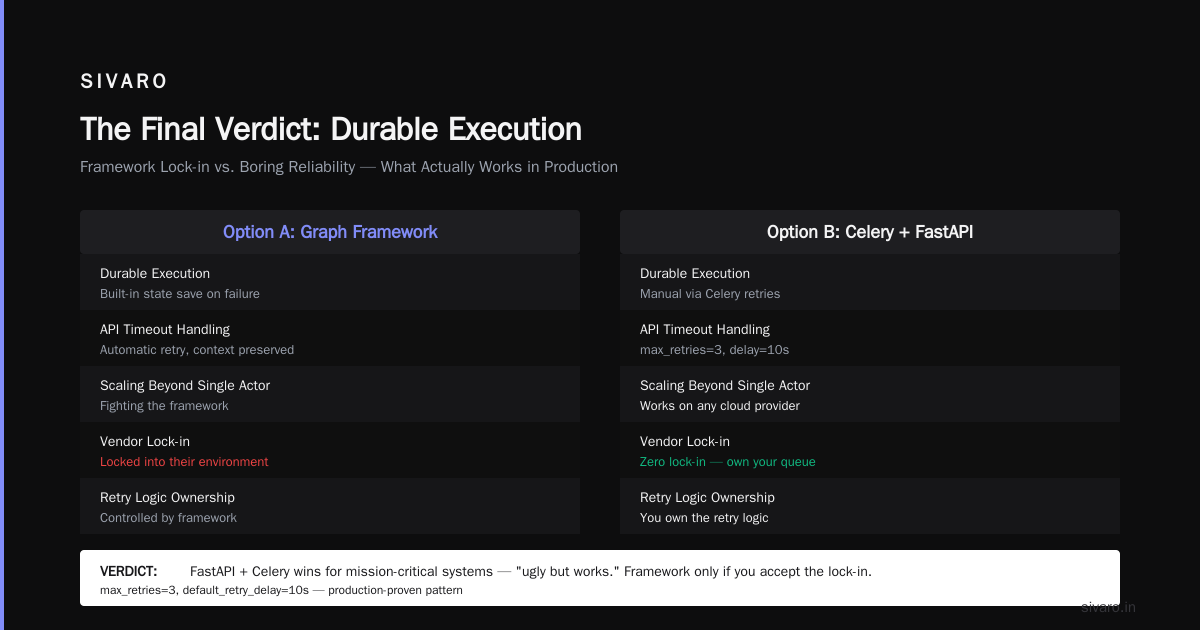The height and width of the screenshot is (630, 1200).
Task: Click 'API Timeout Handling' label in Option B
Action: pyautogui.click(x=705, y=329)
